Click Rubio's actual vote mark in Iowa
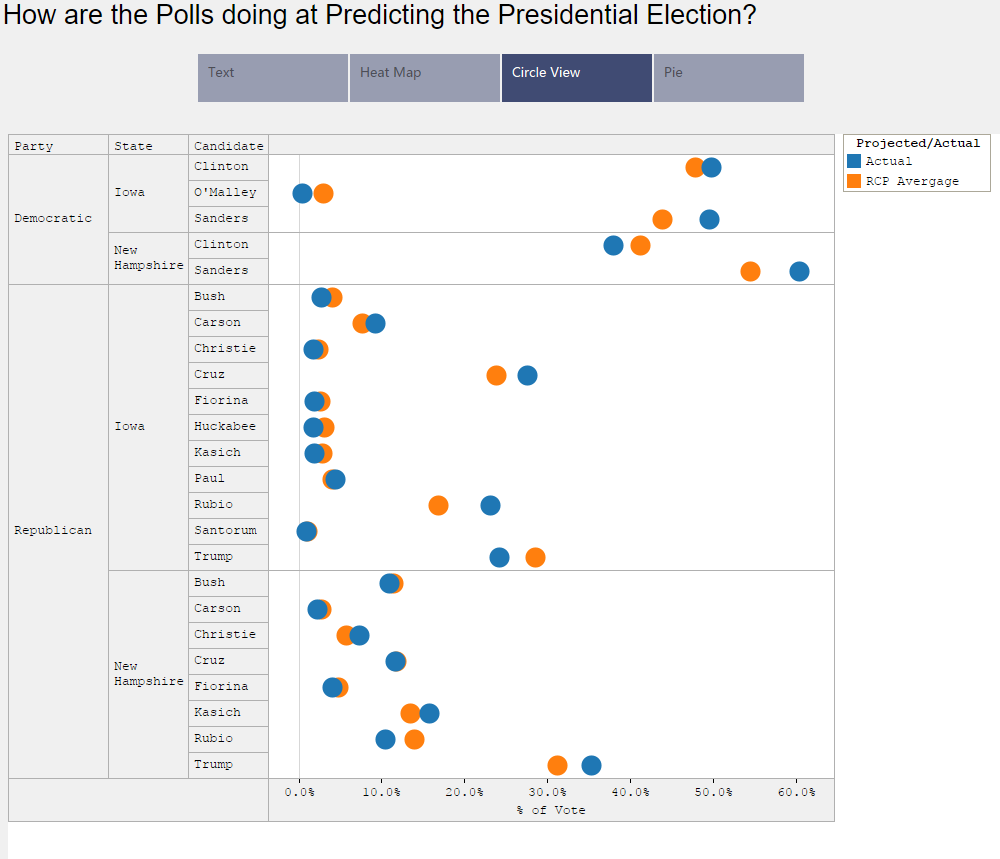This screenshot has width=1000, height=859. (490, 505)
